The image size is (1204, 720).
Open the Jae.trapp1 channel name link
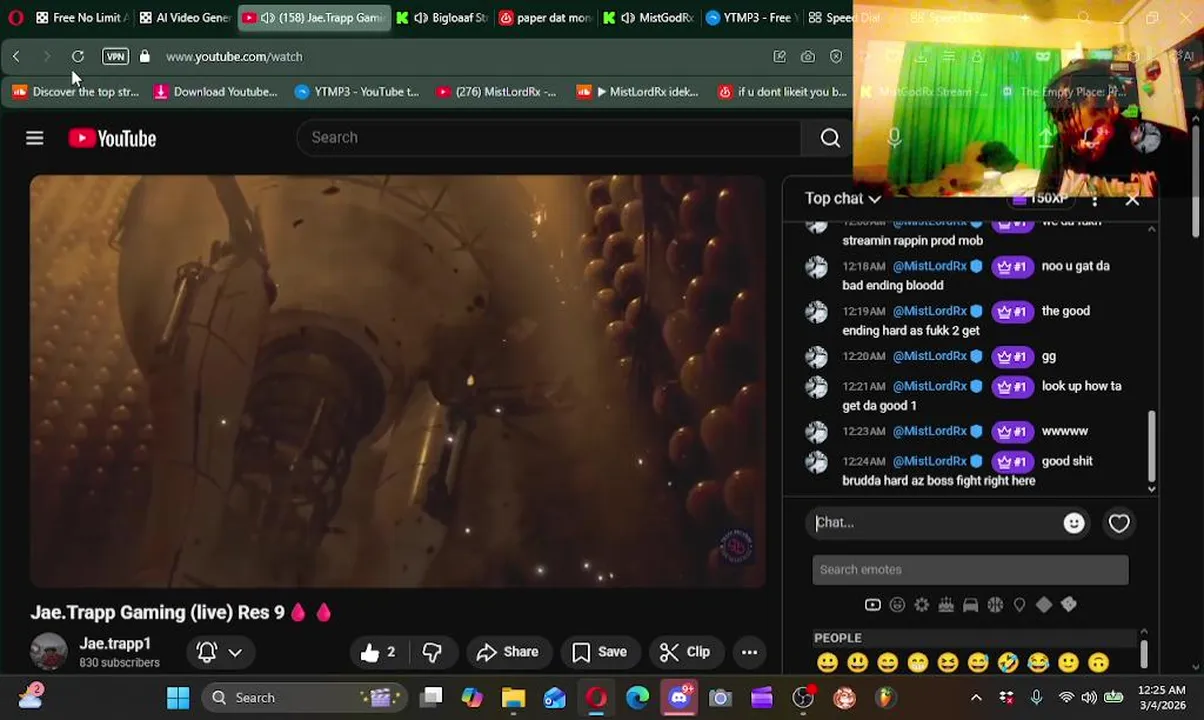click(115, 643)
